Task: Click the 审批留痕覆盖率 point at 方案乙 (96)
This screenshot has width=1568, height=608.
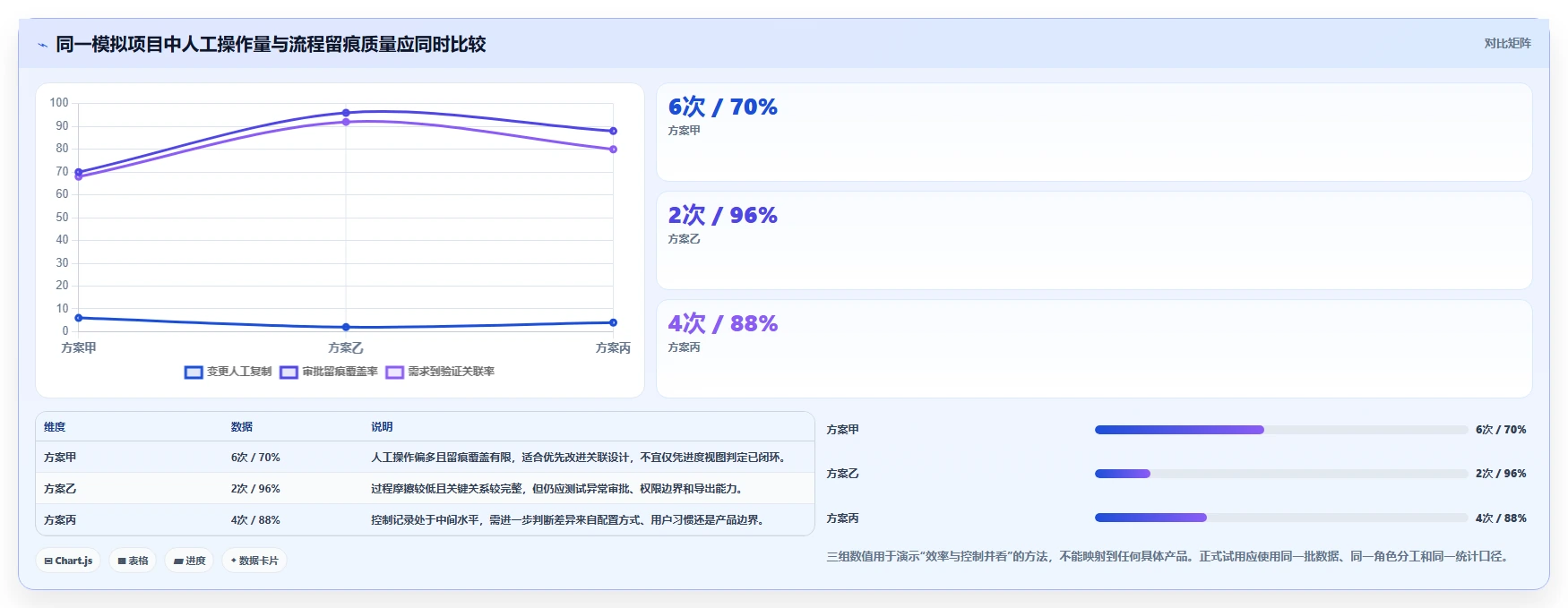Action: click(x=346, y=113)
